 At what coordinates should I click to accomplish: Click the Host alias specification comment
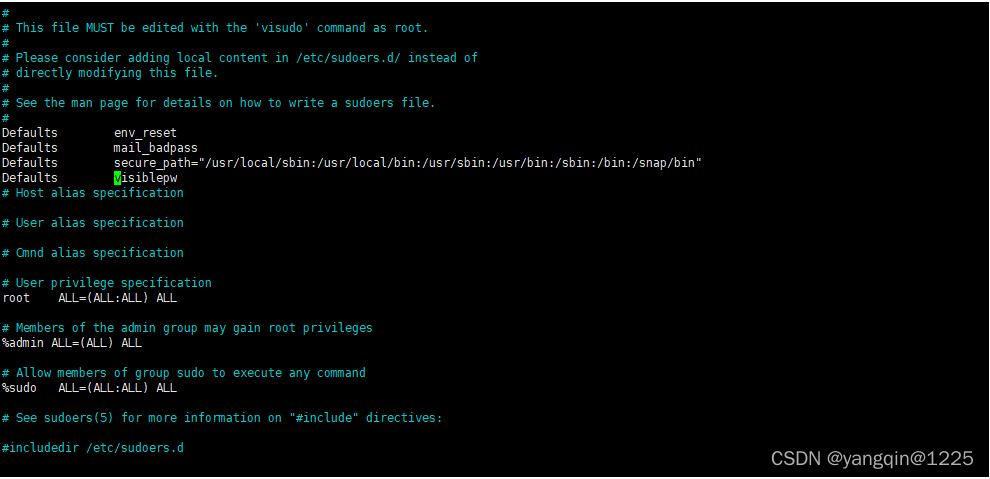93,193
